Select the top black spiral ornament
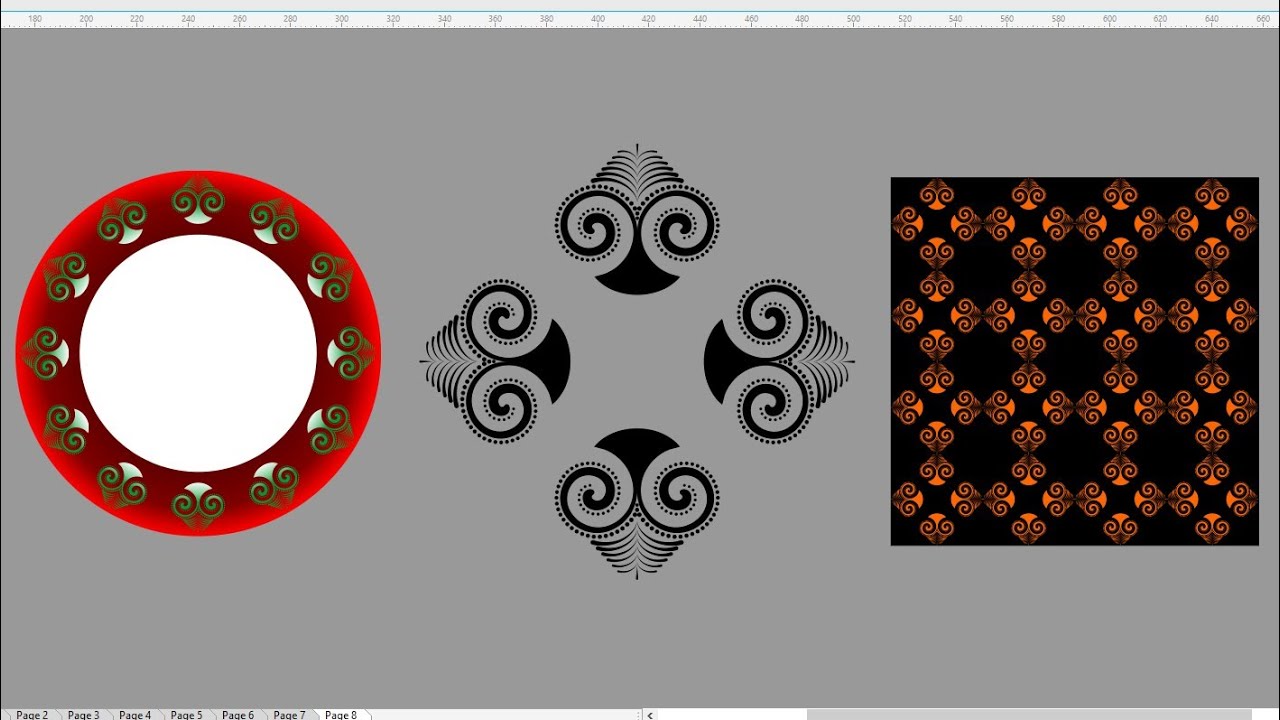 tap(637, 219)
